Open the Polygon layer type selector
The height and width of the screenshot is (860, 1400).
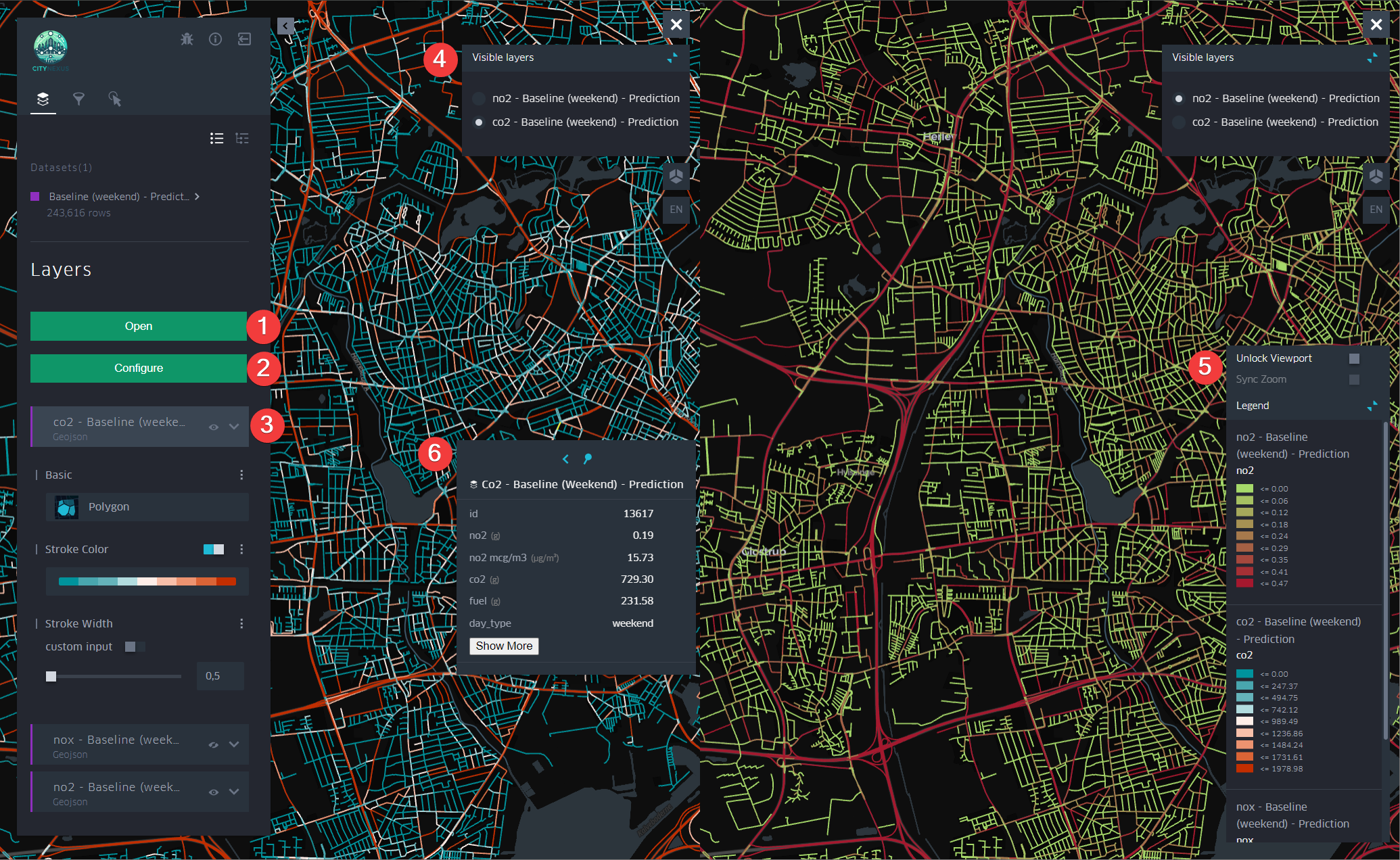147,507
